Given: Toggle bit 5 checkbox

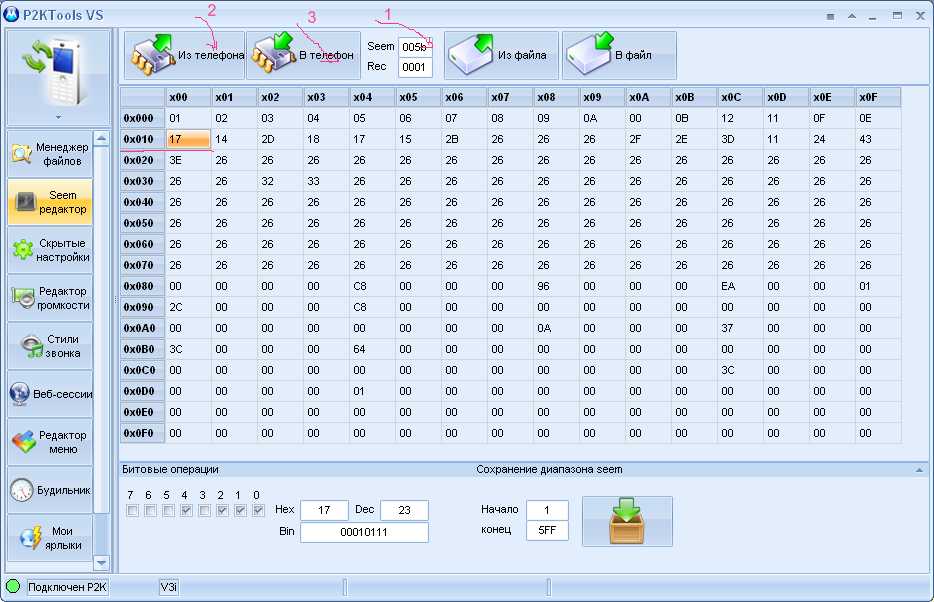Looking at the screenshot, I should point(169,510).
